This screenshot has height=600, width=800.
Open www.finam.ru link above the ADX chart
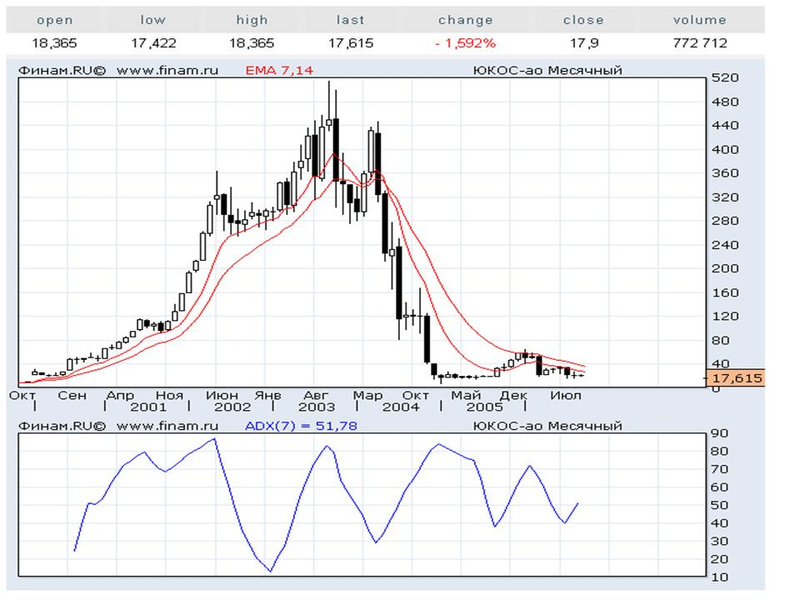[x=169, y=426]
